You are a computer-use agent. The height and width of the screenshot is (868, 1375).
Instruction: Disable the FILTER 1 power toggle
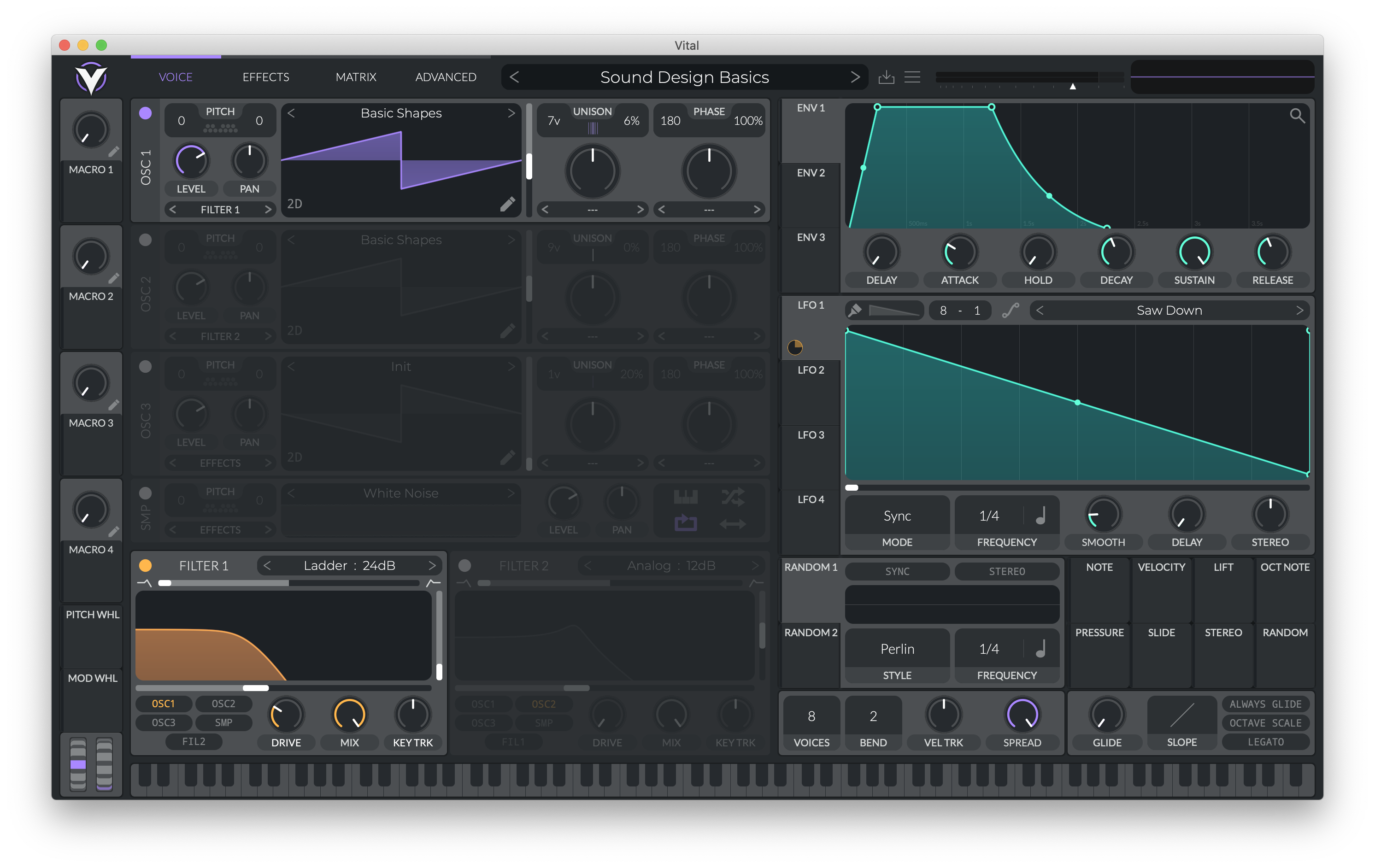146,565
